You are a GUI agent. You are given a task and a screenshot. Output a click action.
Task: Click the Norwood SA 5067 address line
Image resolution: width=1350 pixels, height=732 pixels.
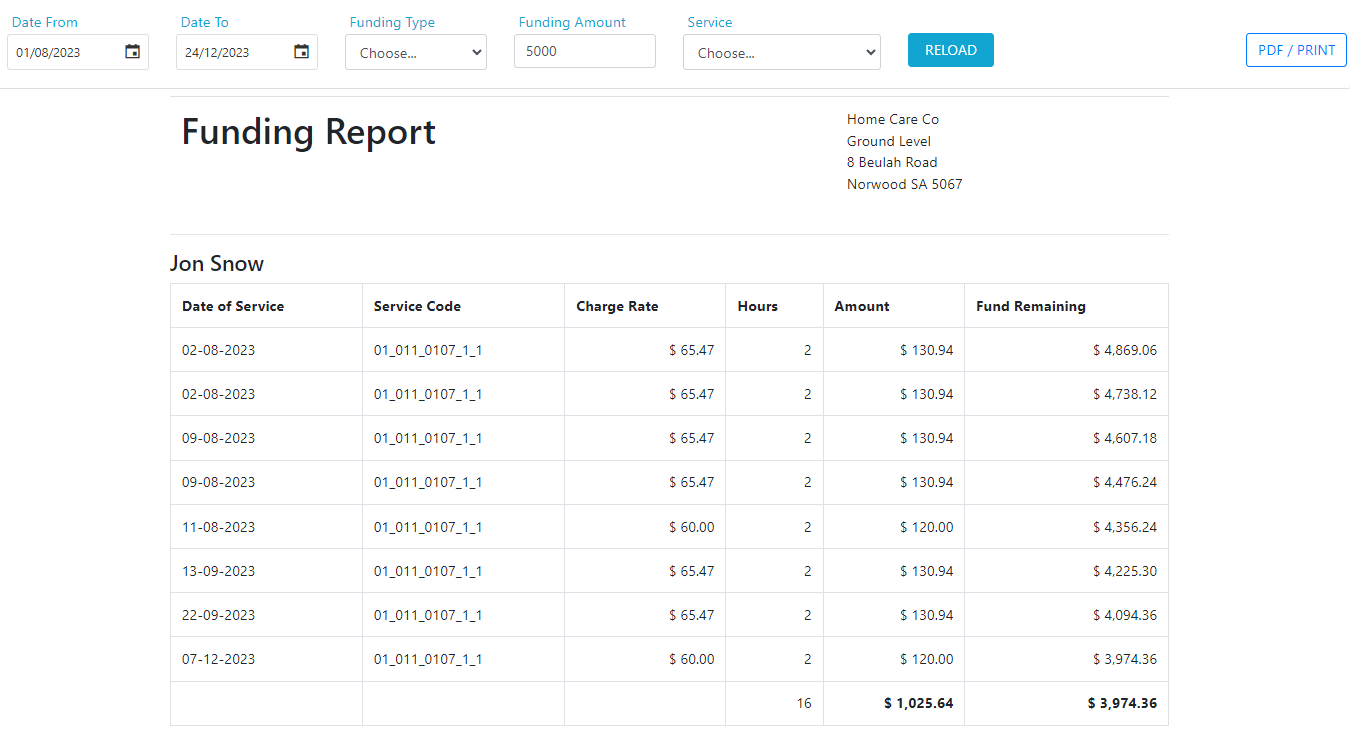(x=905, y=184)
